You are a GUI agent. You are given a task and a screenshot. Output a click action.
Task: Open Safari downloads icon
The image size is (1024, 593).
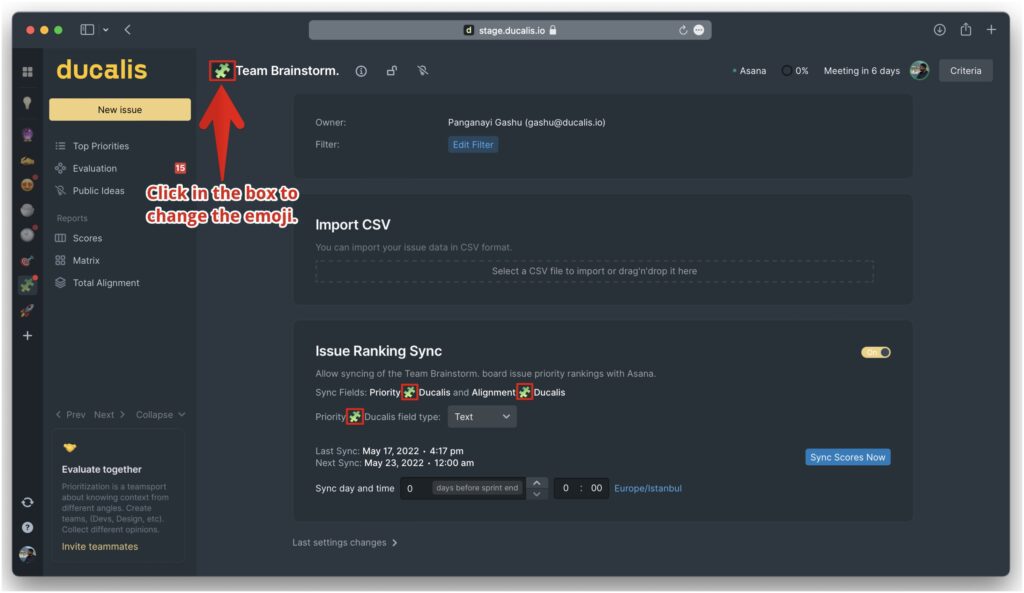tap(939, 29)
